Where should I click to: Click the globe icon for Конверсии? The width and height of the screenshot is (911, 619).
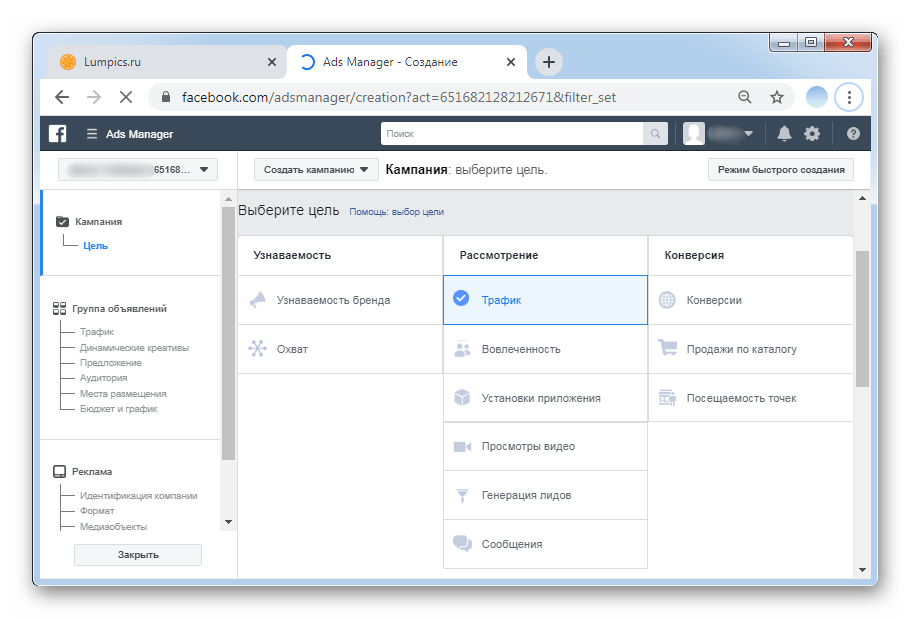[667, 300]
